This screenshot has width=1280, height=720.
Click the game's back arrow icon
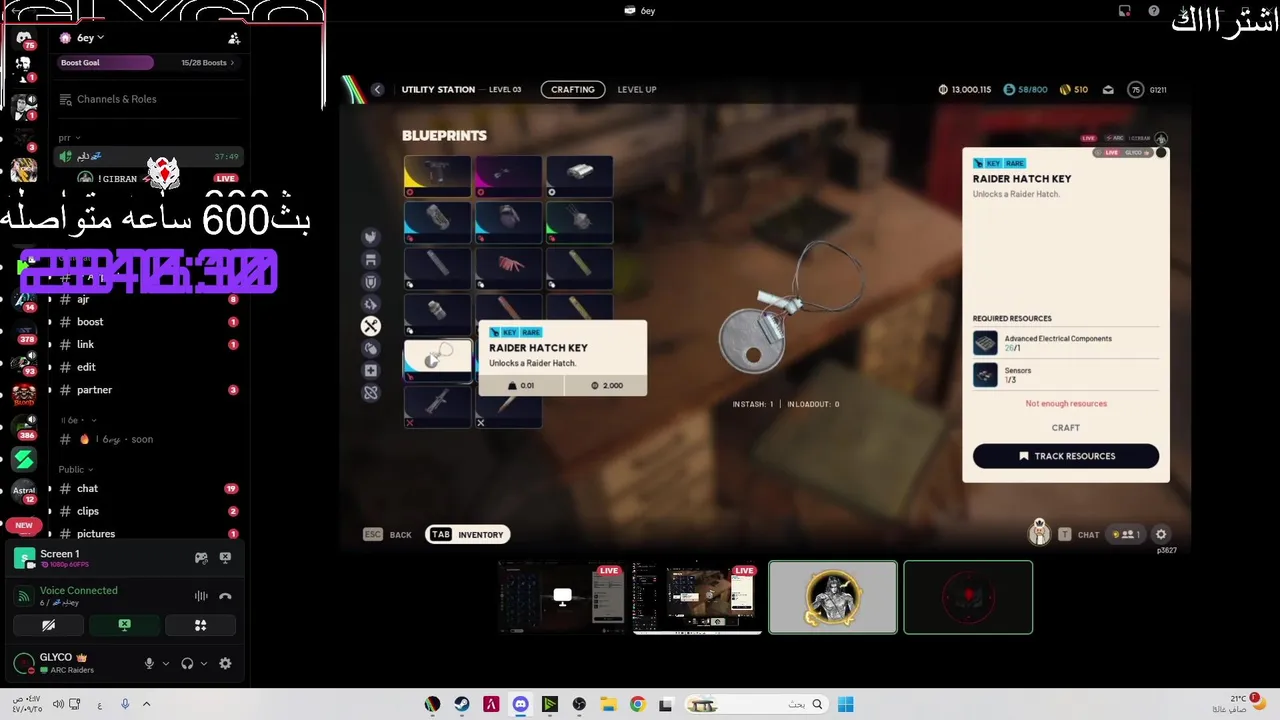tap(377, 89)
